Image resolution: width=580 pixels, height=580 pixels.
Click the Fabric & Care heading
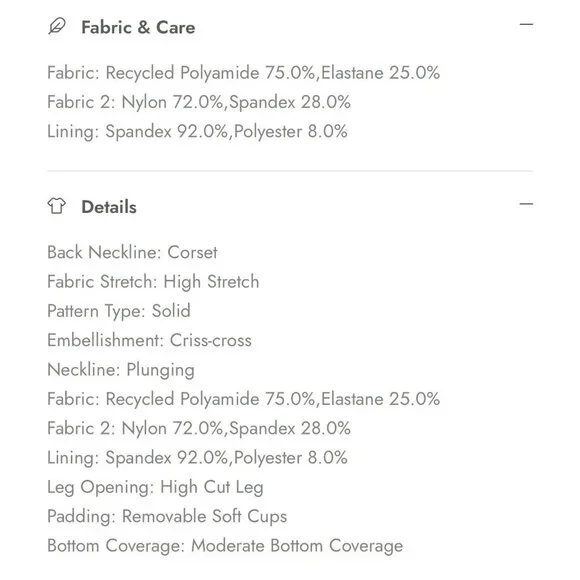(138, 27)
